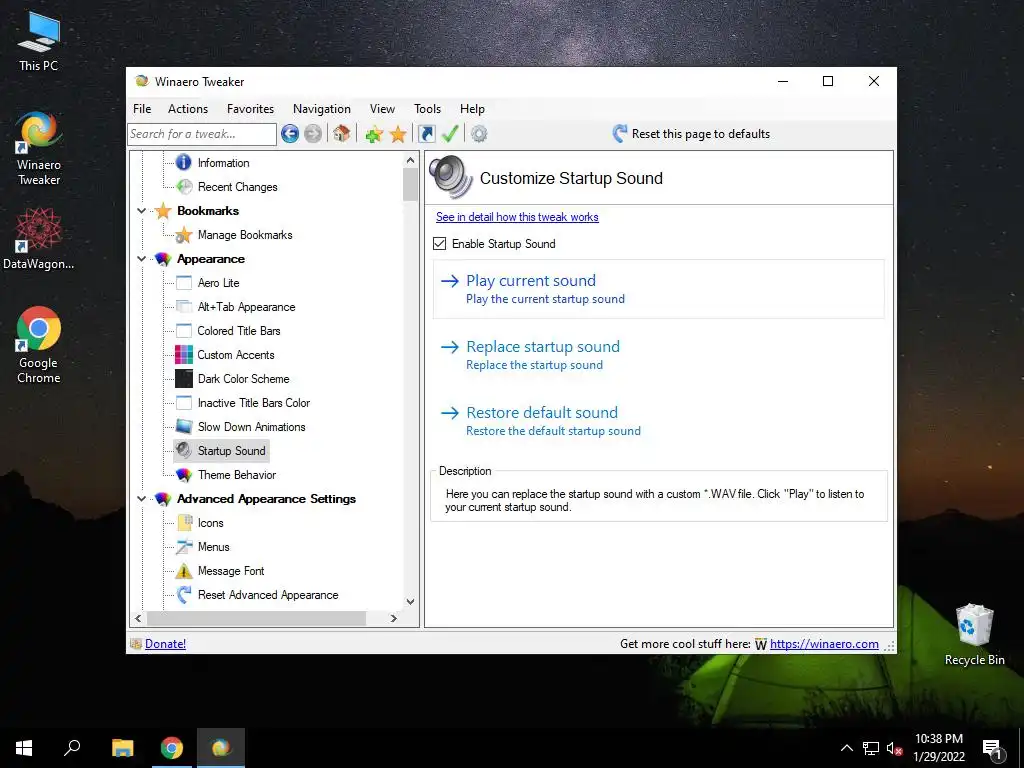Click the tree vertical scrollbar up arrow
Viewport: 1024px width, 768px height.
(410, 160)
